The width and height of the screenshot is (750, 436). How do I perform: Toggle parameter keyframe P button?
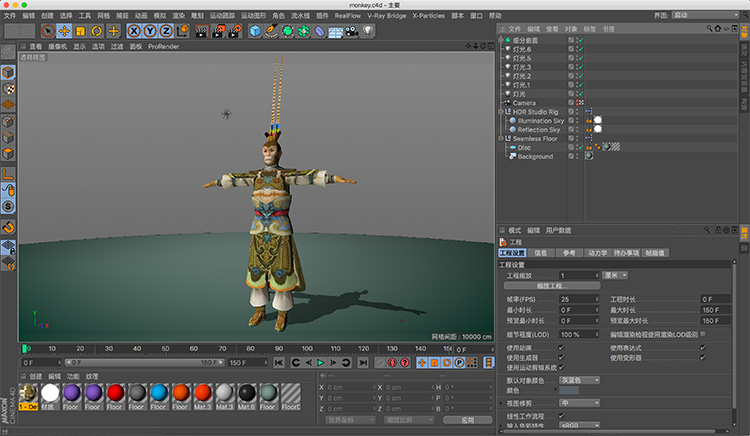point(459,363)
